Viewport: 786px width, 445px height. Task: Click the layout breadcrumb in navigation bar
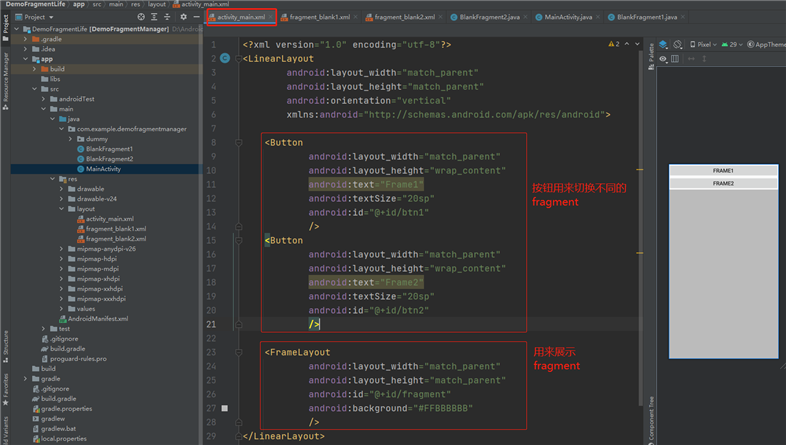[x=156, y=4]
